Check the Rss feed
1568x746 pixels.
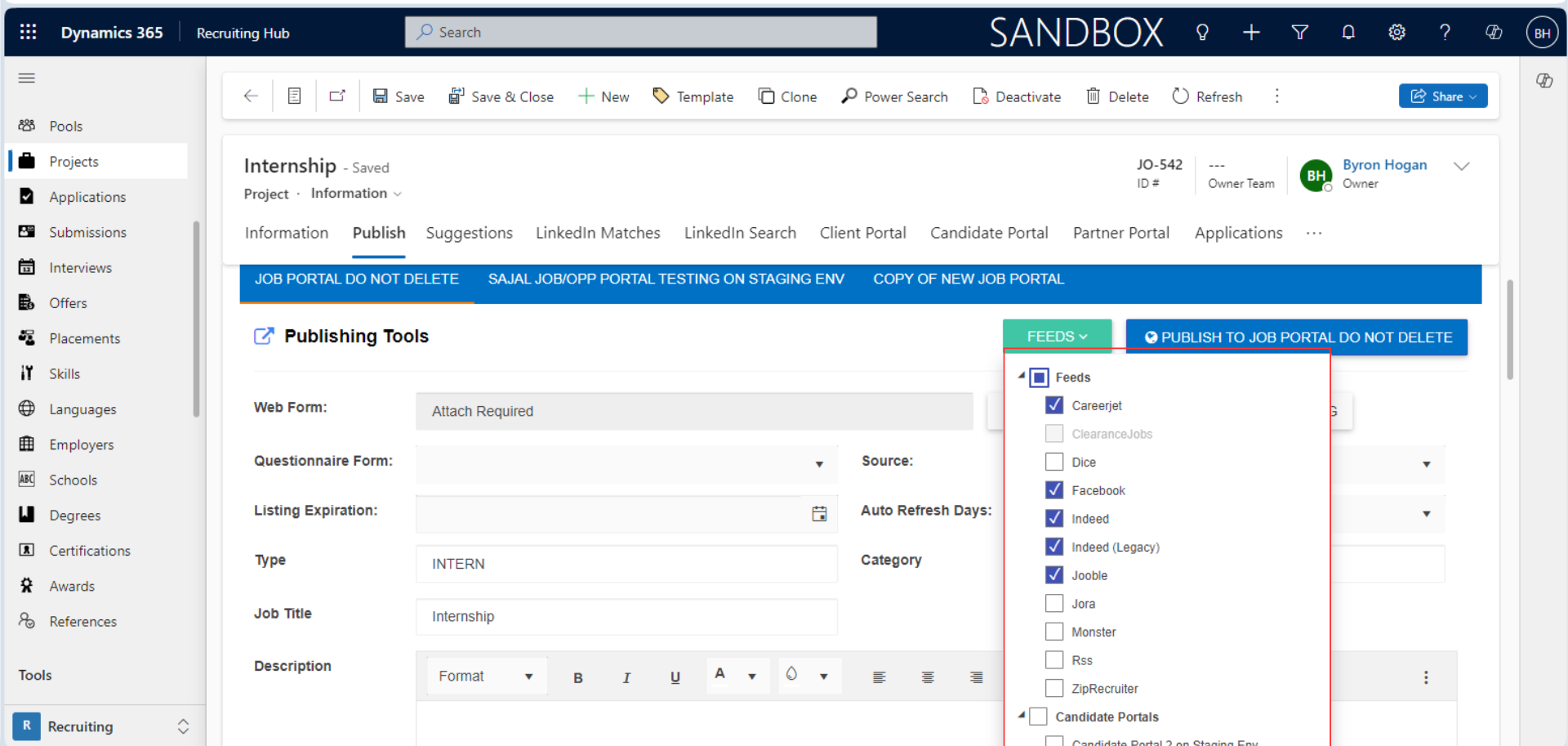1054,659
